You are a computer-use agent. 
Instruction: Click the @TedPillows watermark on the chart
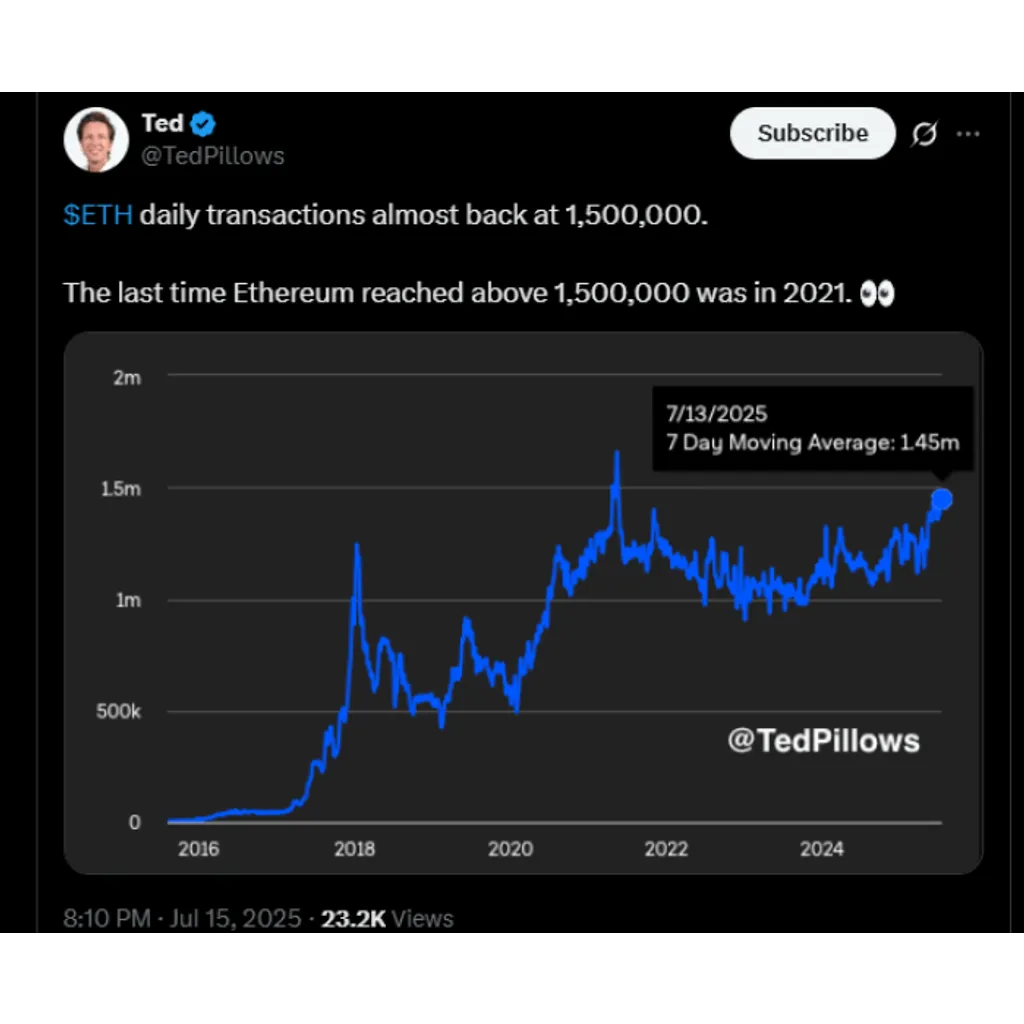[x=824, y=741]
